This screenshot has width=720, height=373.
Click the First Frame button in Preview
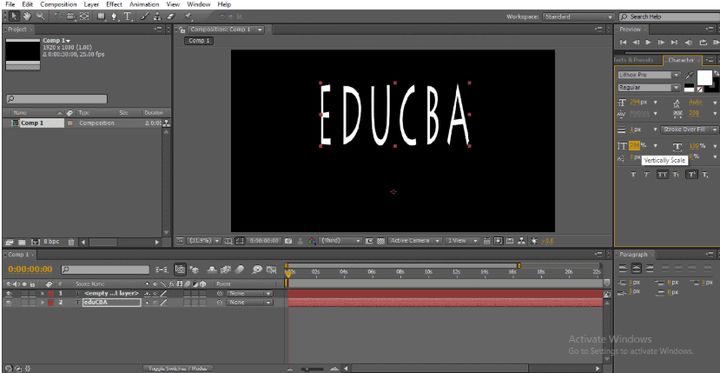[x=623, y=42]
